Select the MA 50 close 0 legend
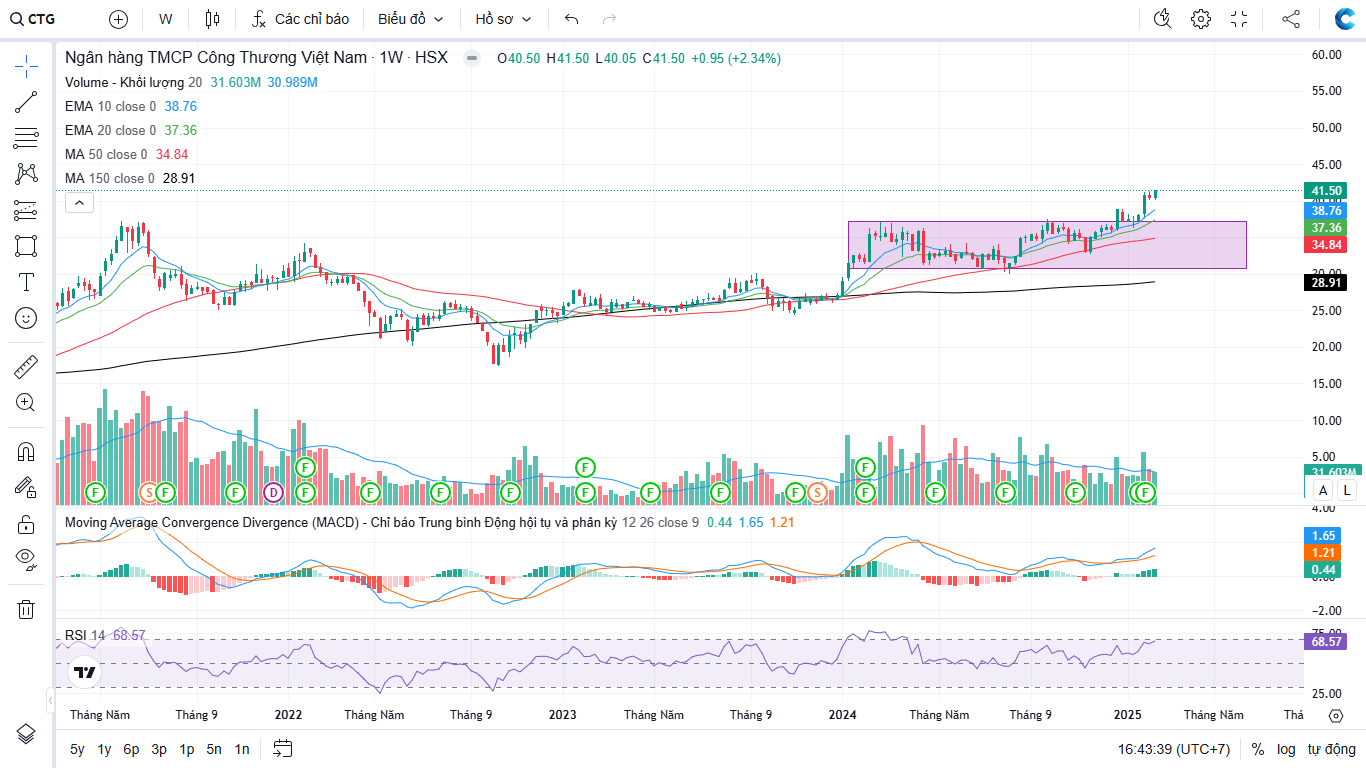 coord(106,154)
